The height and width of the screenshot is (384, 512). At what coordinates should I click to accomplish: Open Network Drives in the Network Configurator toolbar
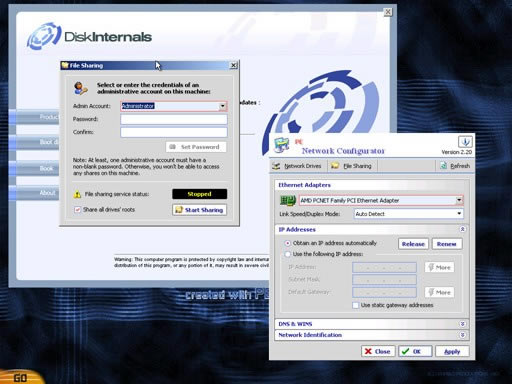pyautogui.click(x=296, y=166)
